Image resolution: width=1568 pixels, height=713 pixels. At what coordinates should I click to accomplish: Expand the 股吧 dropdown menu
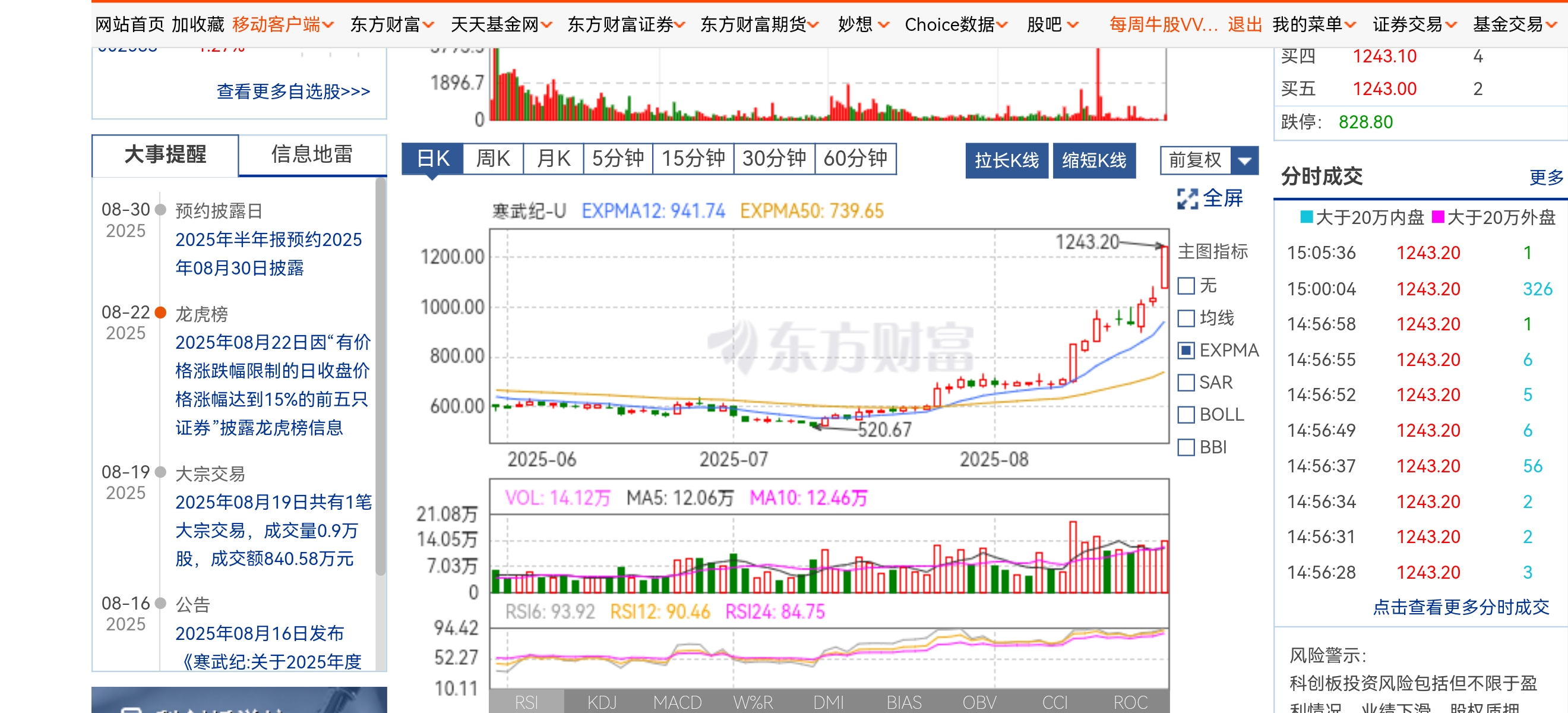click(1073, 25)
